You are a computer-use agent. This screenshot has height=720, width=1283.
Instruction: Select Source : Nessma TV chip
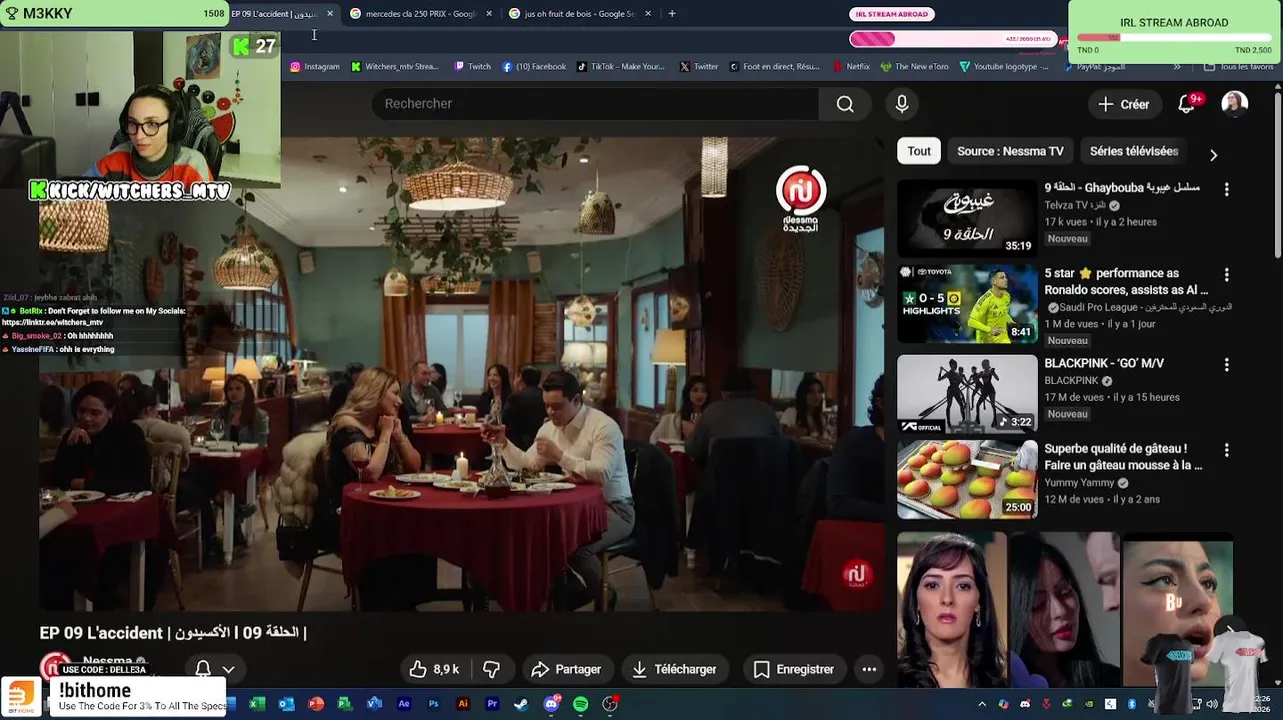coord(1010,151)
